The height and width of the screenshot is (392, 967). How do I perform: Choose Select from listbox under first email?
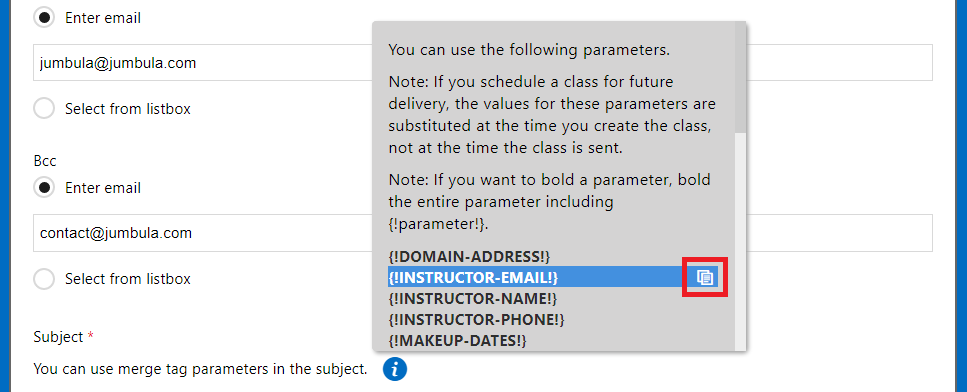click(x=44, y=108)
